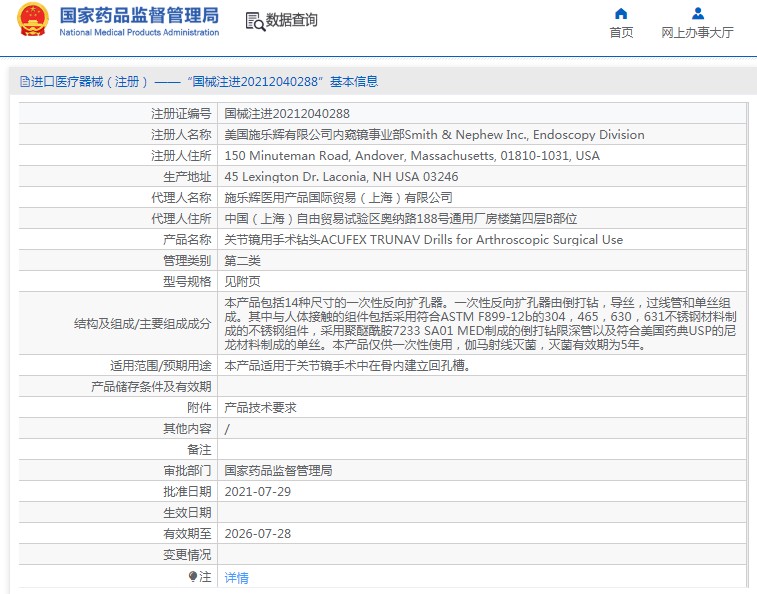Go to 首页 home page
This screenshot has height=594, width=757.
click(621, 32)
